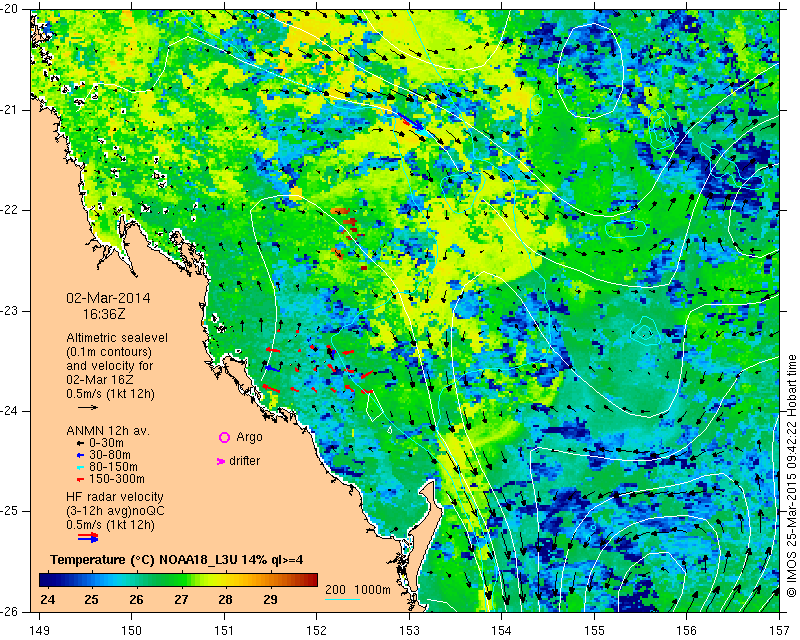Click the 'Altimetric sealevel' legend text
The image size is (800, 640).
117,338
